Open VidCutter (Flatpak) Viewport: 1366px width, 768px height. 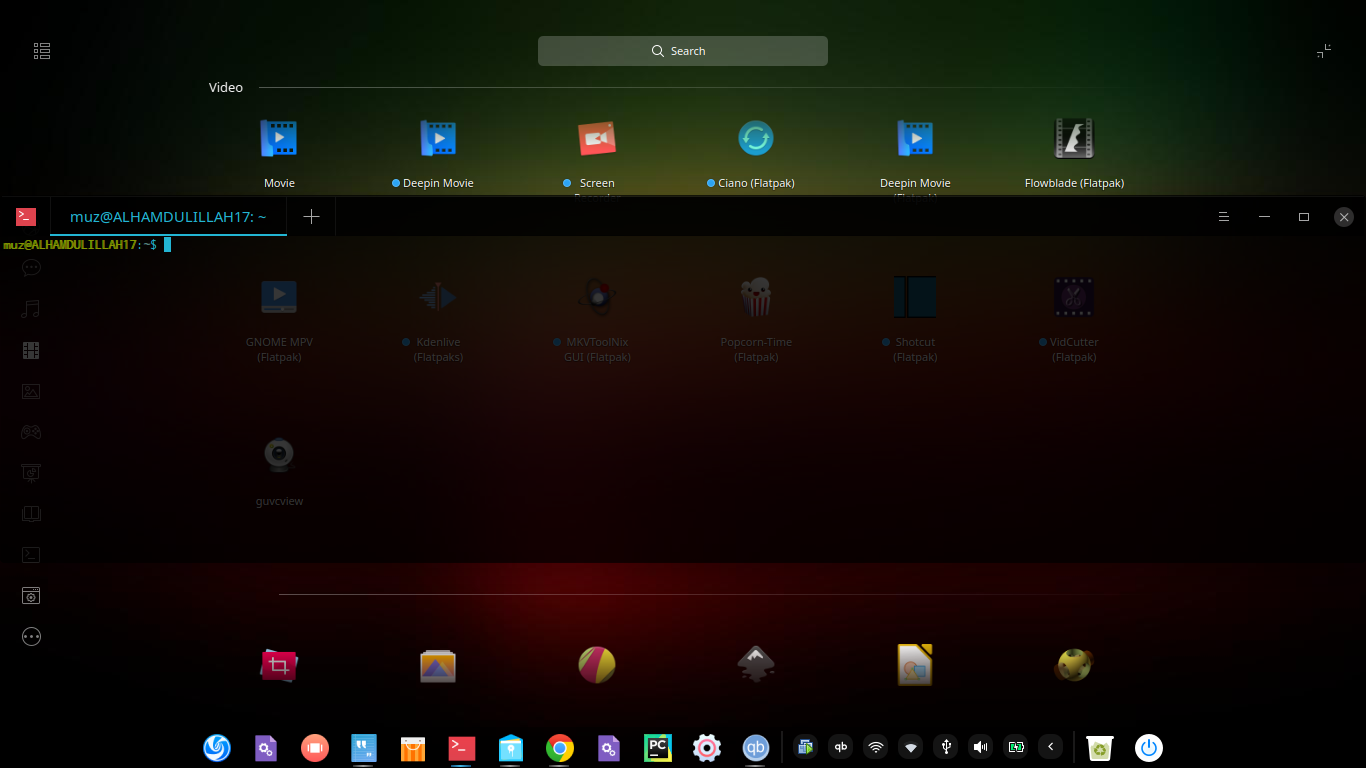pos(1073,297)
